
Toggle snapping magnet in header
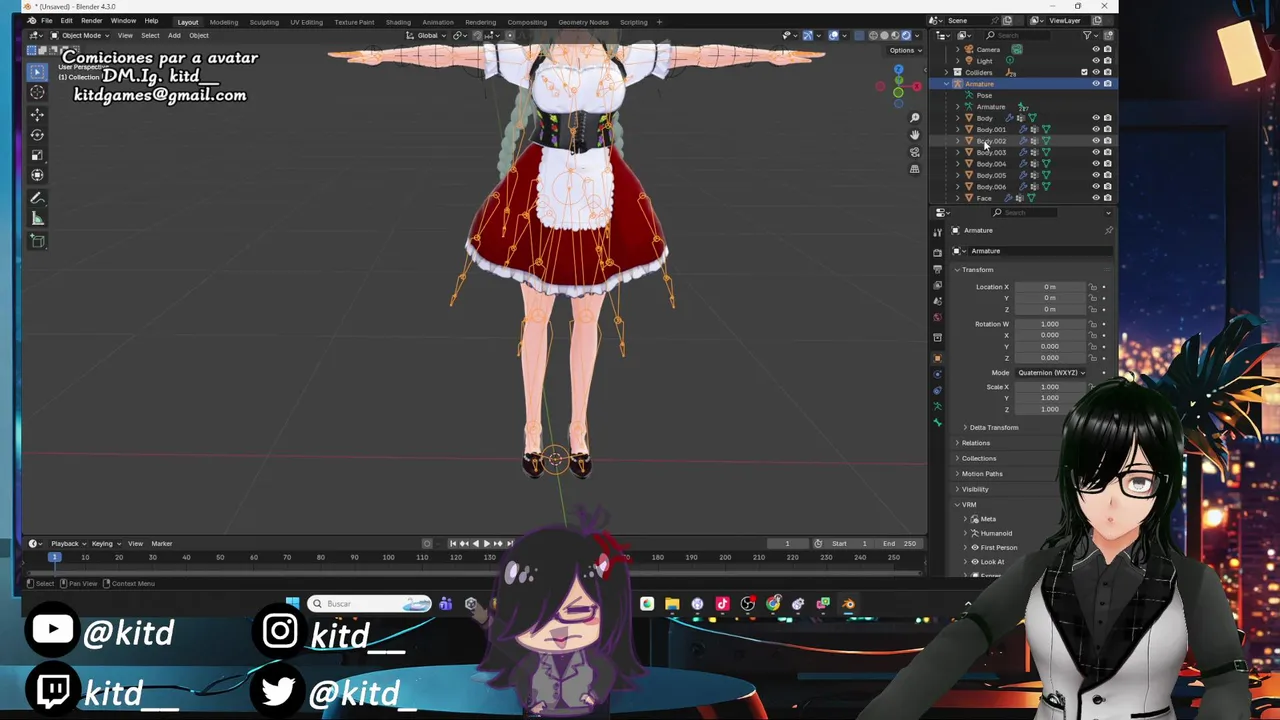(477, 35)
